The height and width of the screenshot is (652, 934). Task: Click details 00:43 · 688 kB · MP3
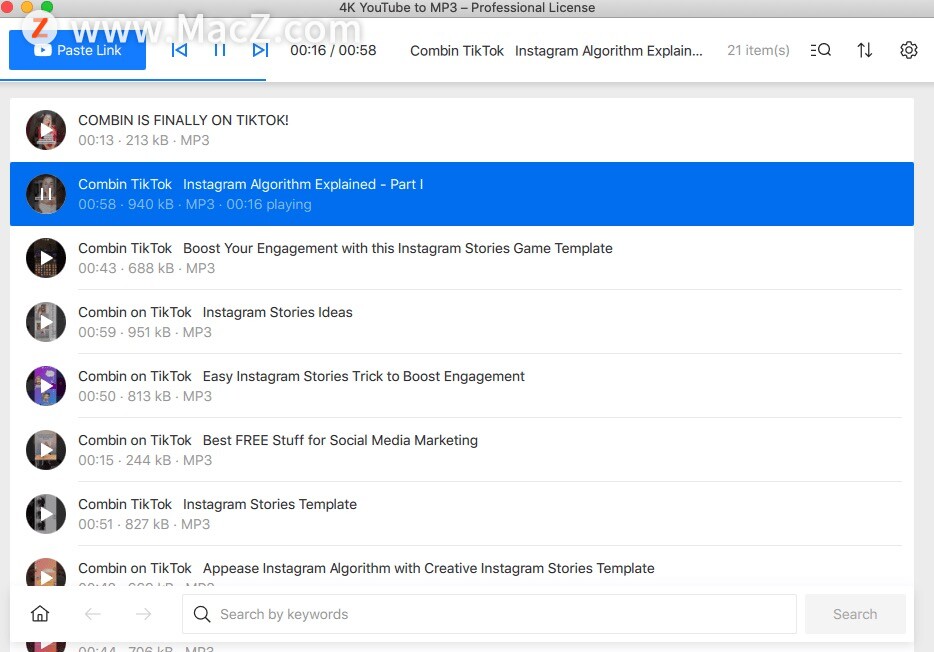tap(147, 268)
